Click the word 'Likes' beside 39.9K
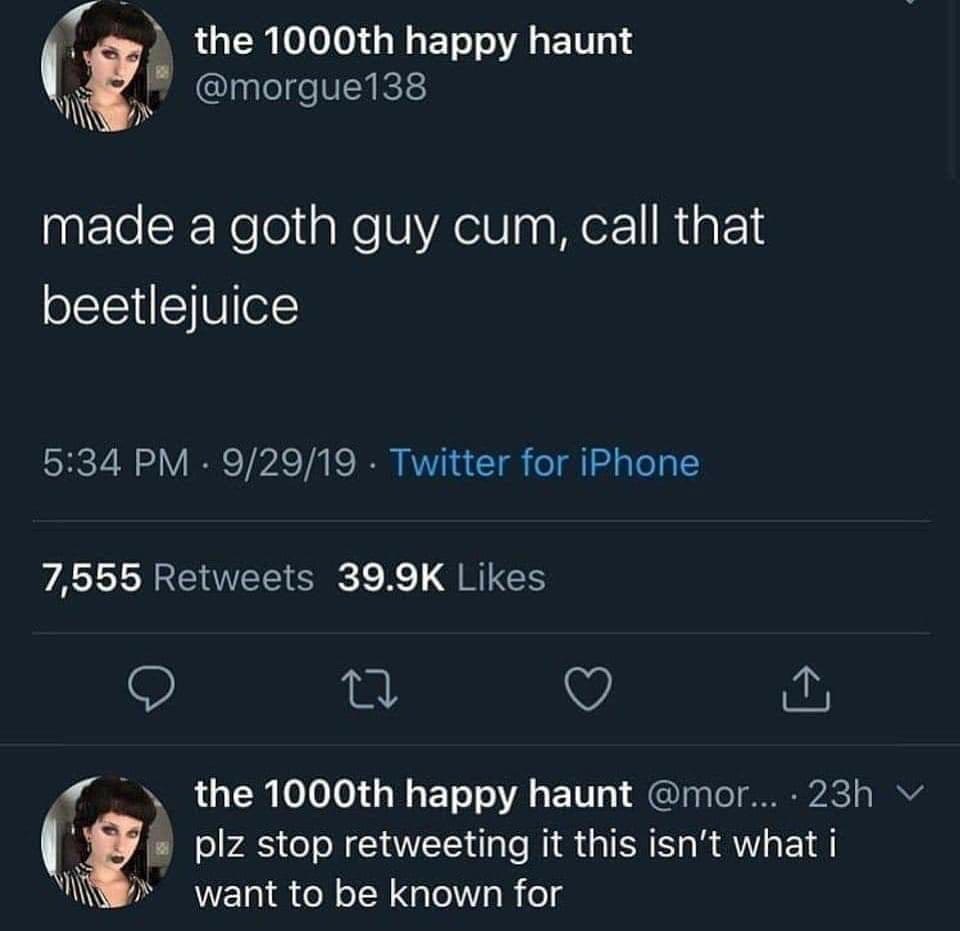Viewport: 960px width, 931px height. pos(500,577)
